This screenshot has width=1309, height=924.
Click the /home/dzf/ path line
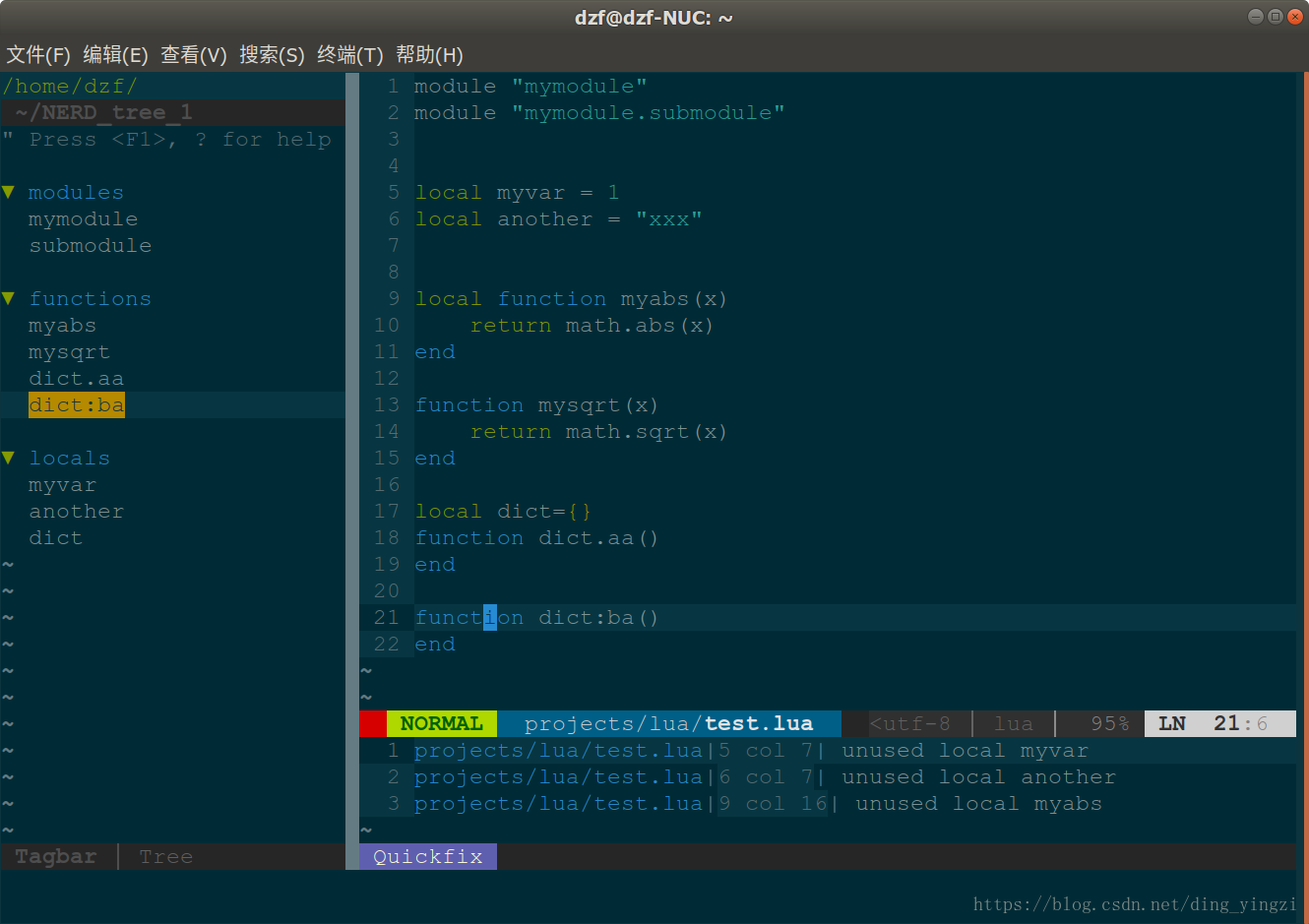70,87
